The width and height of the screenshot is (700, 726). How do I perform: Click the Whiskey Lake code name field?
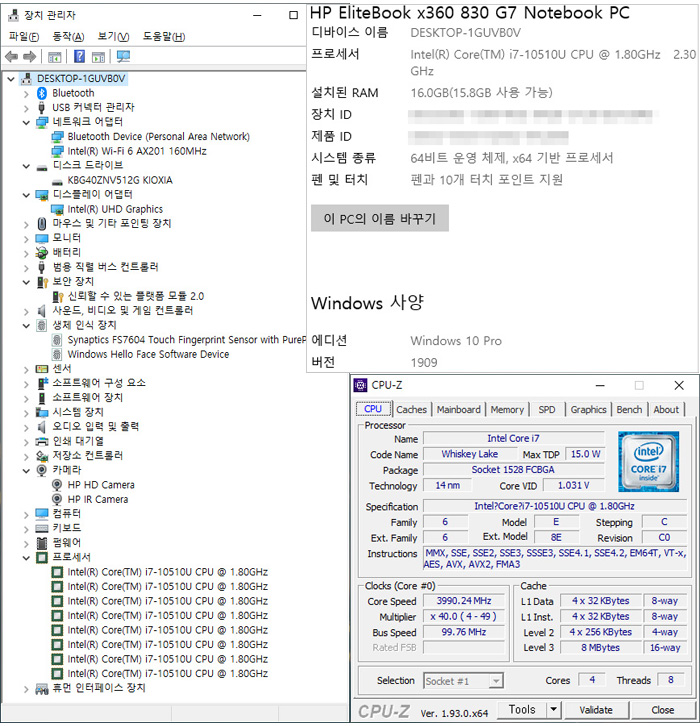[x=469, y=454]
